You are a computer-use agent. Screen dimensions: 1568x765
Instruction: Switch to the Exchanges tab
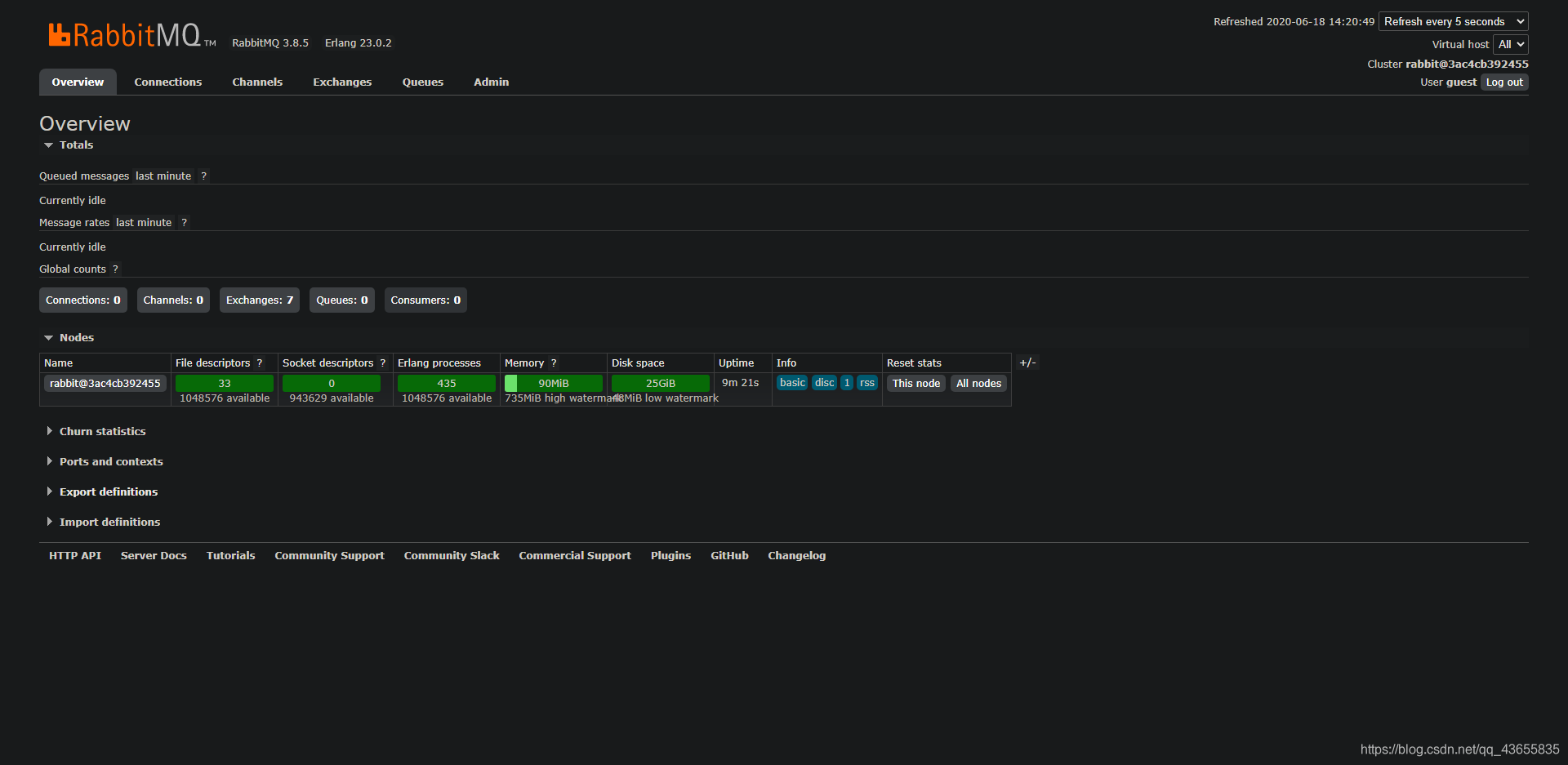[342, 82]
